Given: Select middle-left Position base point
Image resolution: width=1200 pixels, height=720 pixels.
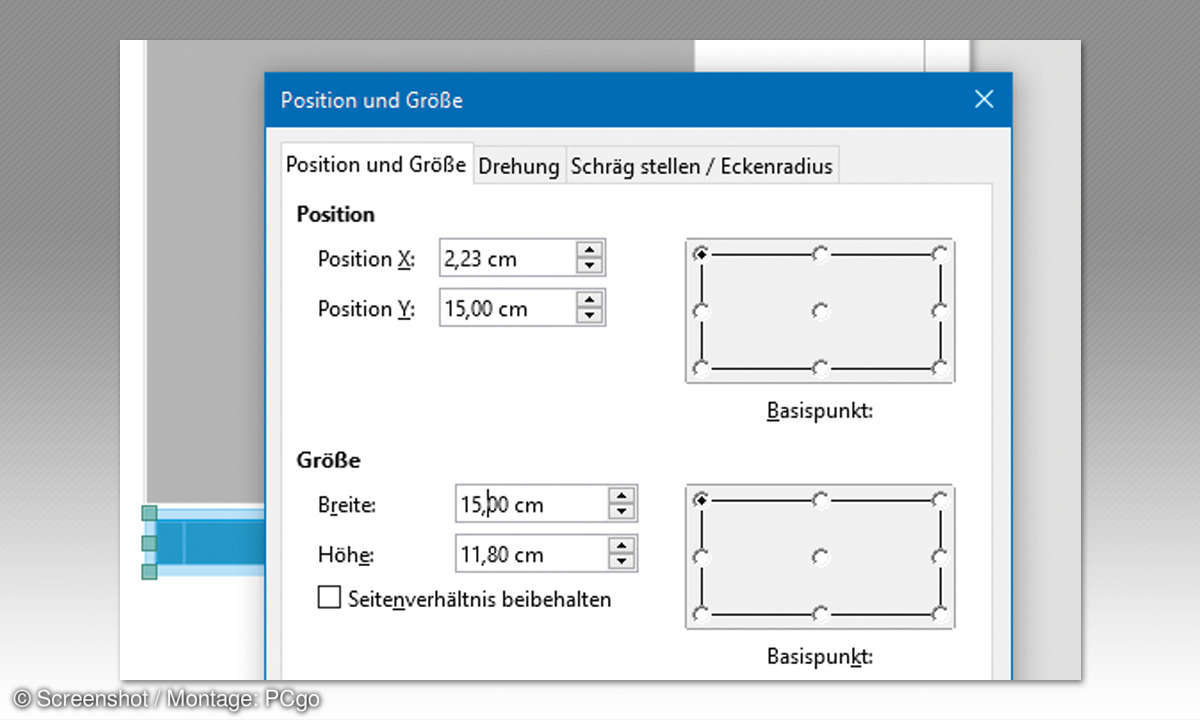Looking at the screenshot, I should click(x=701, y=311).
